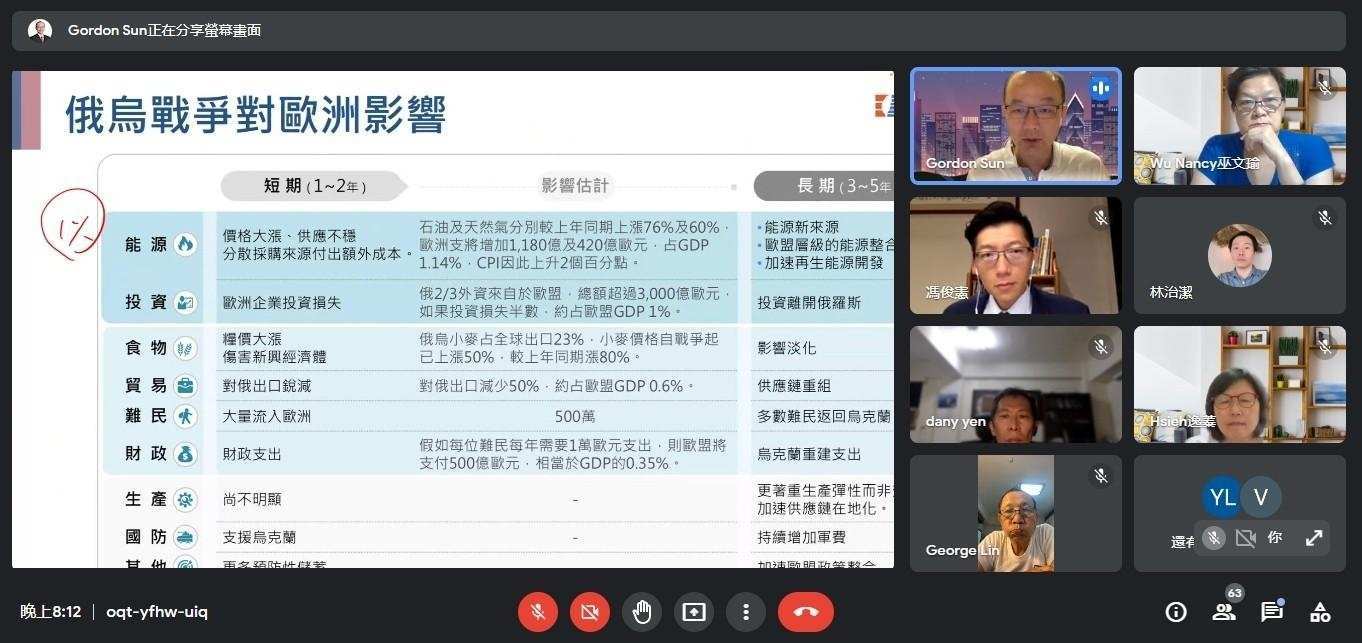The width and height of the screenshot is (1362, 643).
Task: Select George Lin's video tile
Action: click(1015, 514)
